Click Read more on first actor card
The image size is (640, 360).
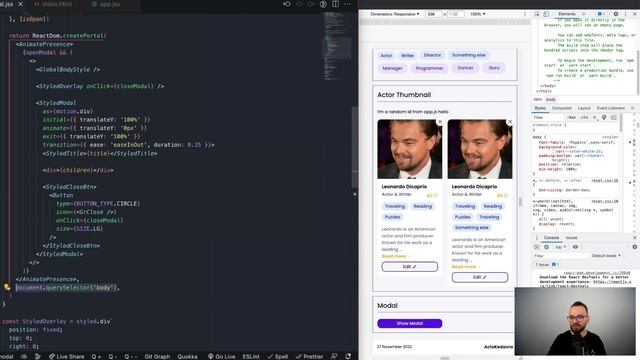(x=395, y=256)
